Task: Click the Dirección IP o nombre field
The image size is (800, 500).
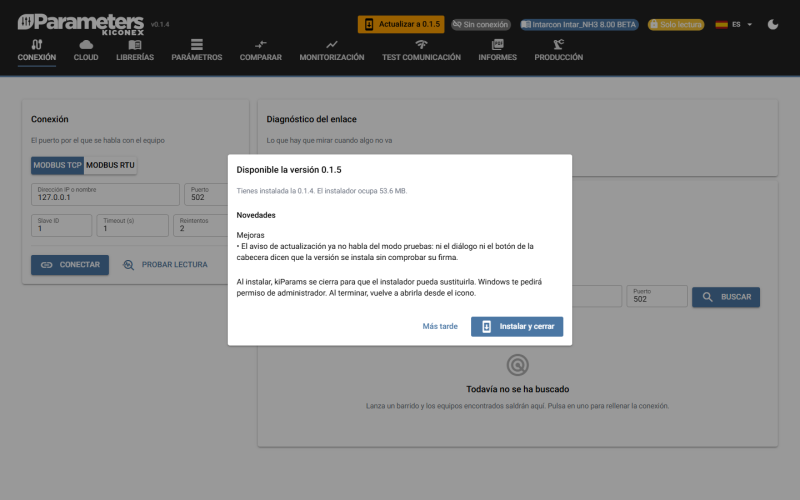Action: 105,194
